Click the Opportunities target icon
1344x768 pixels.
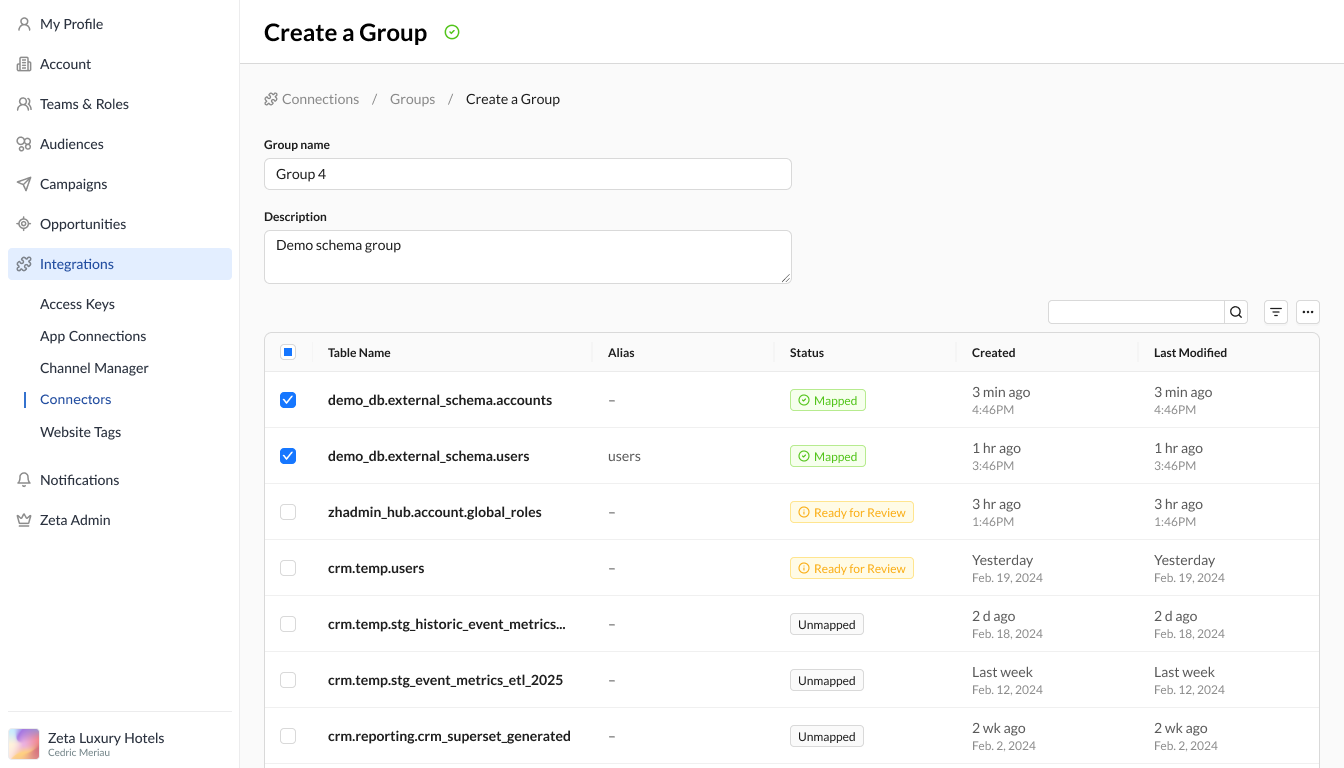point(24,224)
